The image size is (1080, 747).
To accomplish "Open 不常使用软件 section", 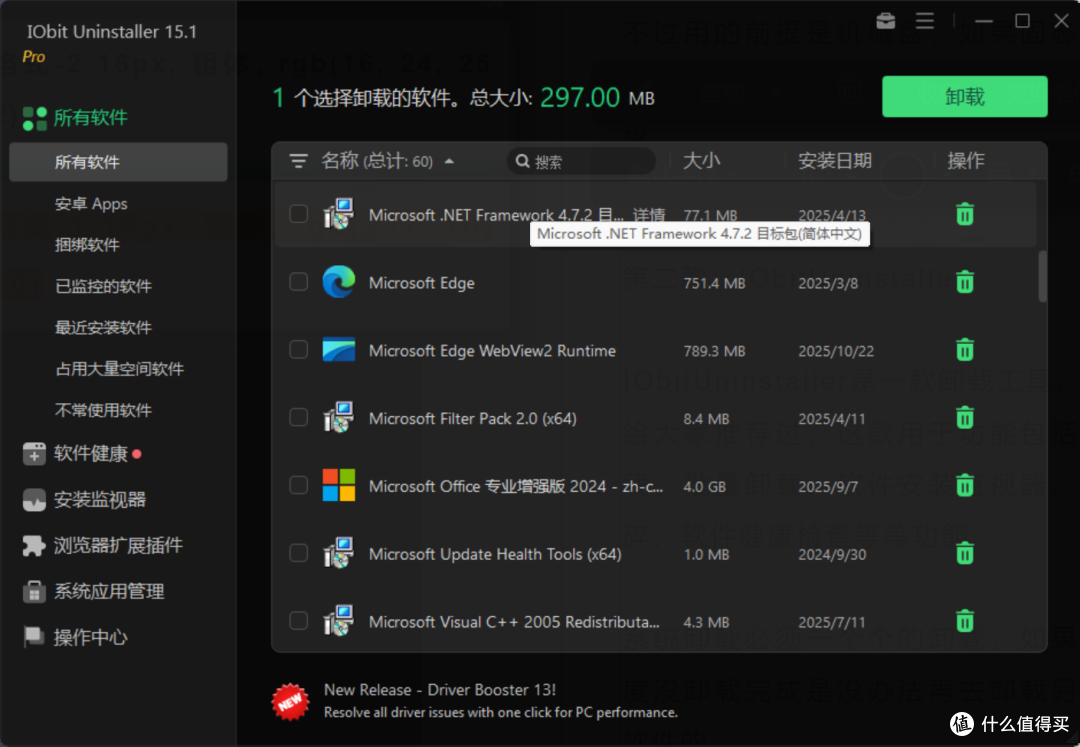I will pos(103,410).
